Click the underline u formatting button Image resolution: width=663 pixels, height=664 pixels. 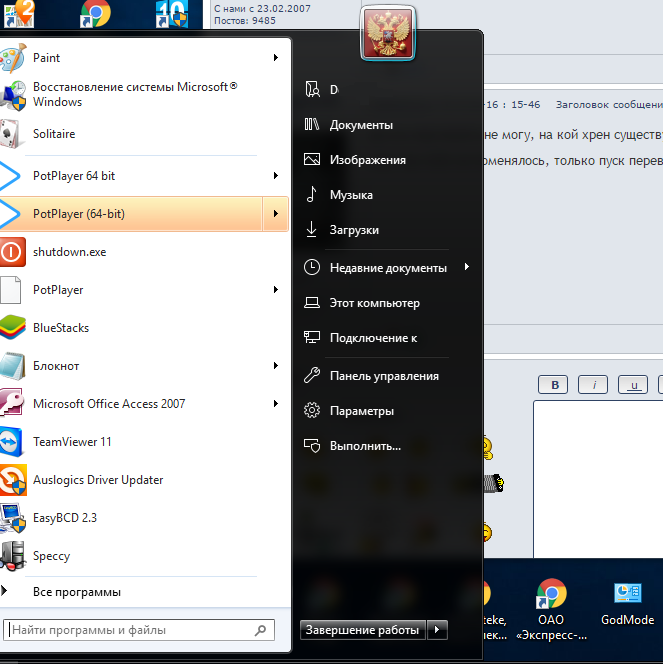[x=633, y=385]
